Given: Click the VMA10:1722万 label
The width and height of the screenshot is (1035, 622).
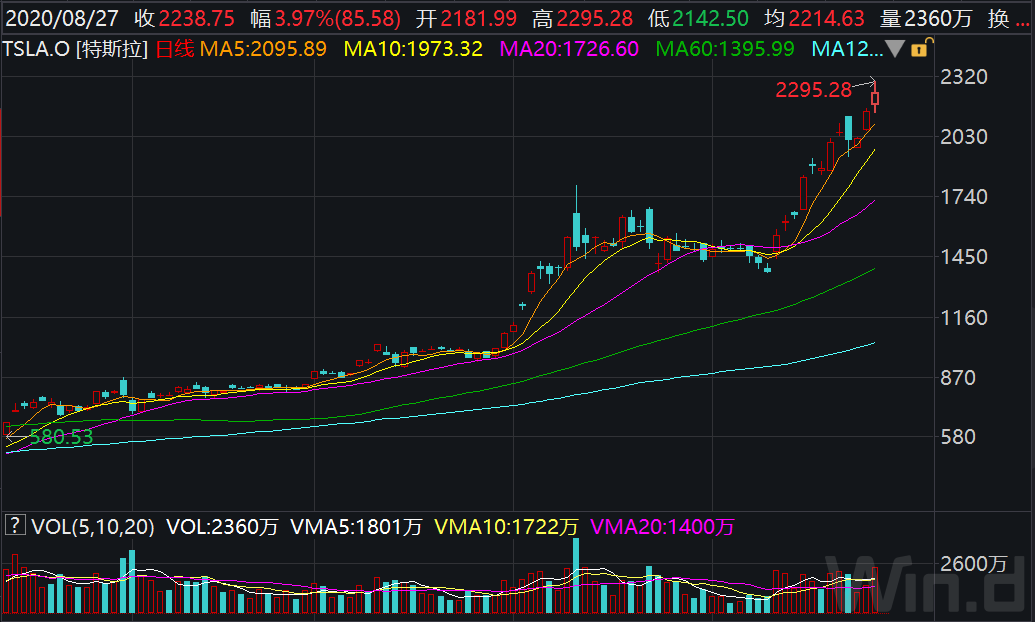Looking at the screenshot, I should pos(506,526).
